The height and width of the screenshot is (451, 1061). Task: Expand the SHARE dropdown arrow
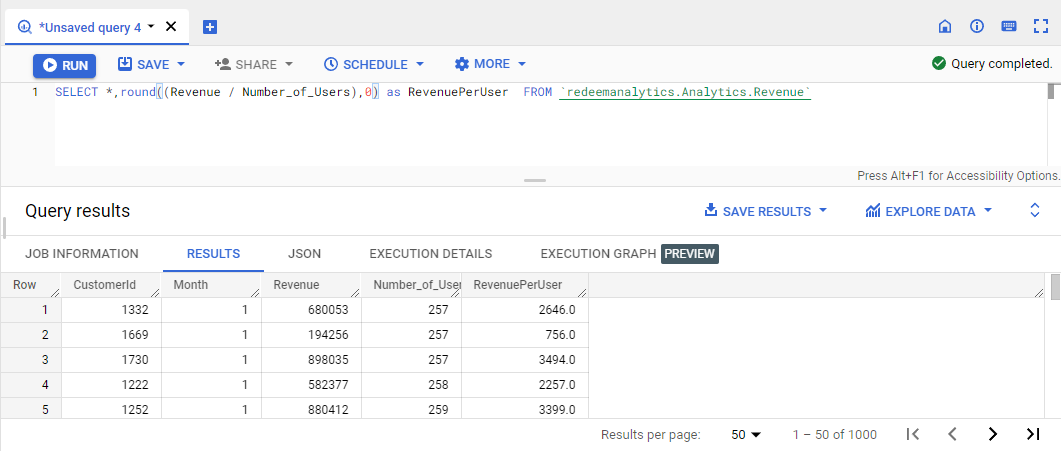289,64
